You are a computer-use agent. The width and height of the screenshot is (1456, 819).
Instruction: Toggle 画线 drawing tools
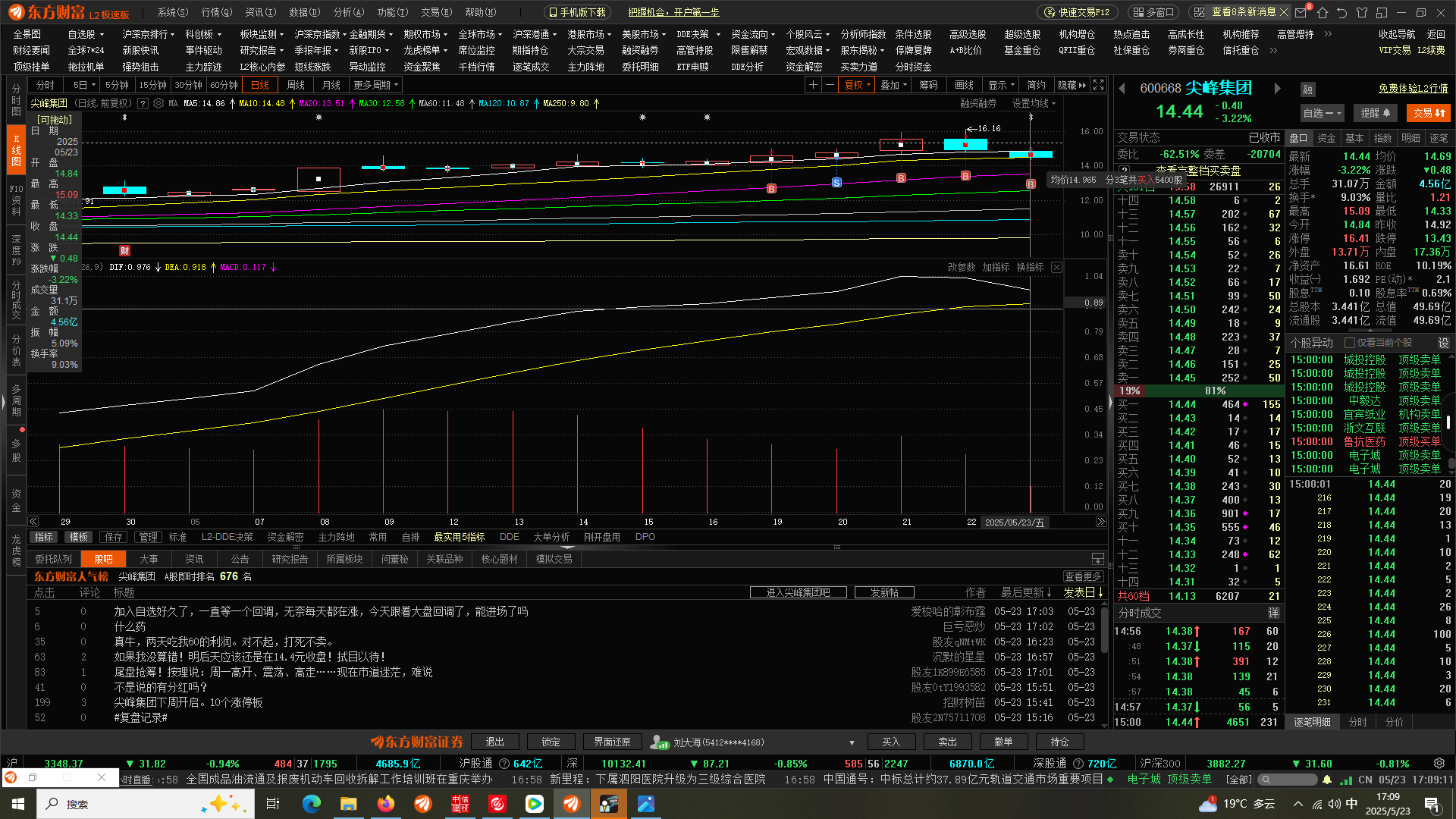tap(964, 85)
